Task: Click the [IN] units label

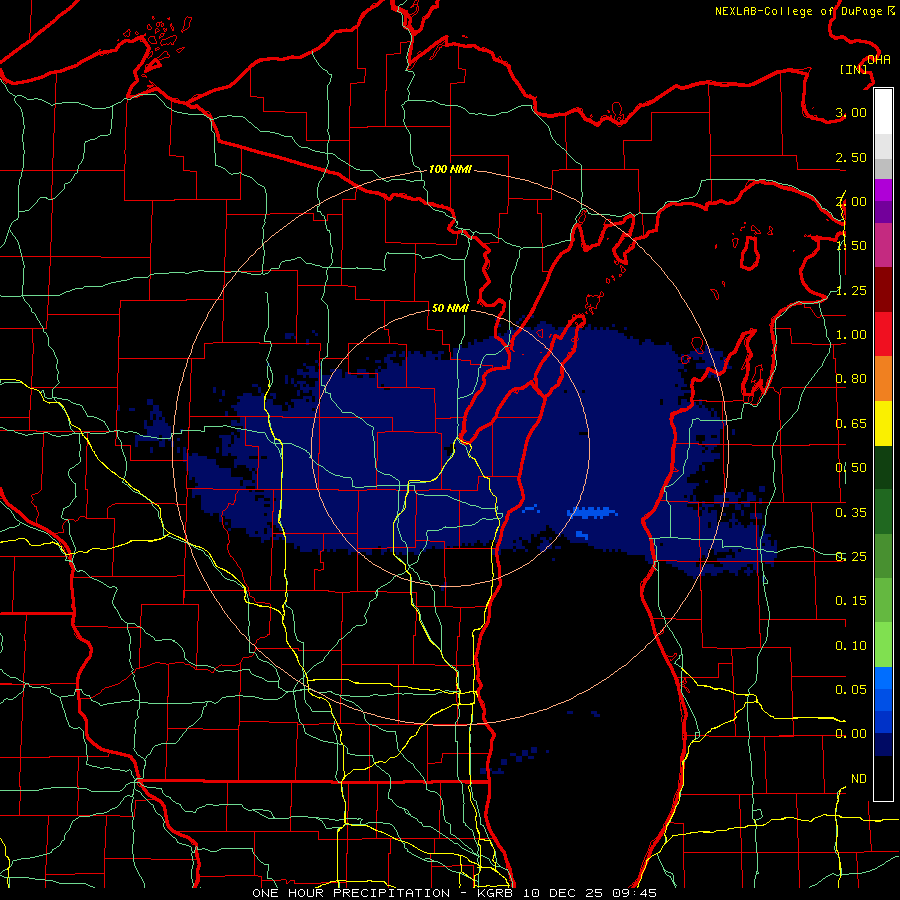Action: pos(854,69)
